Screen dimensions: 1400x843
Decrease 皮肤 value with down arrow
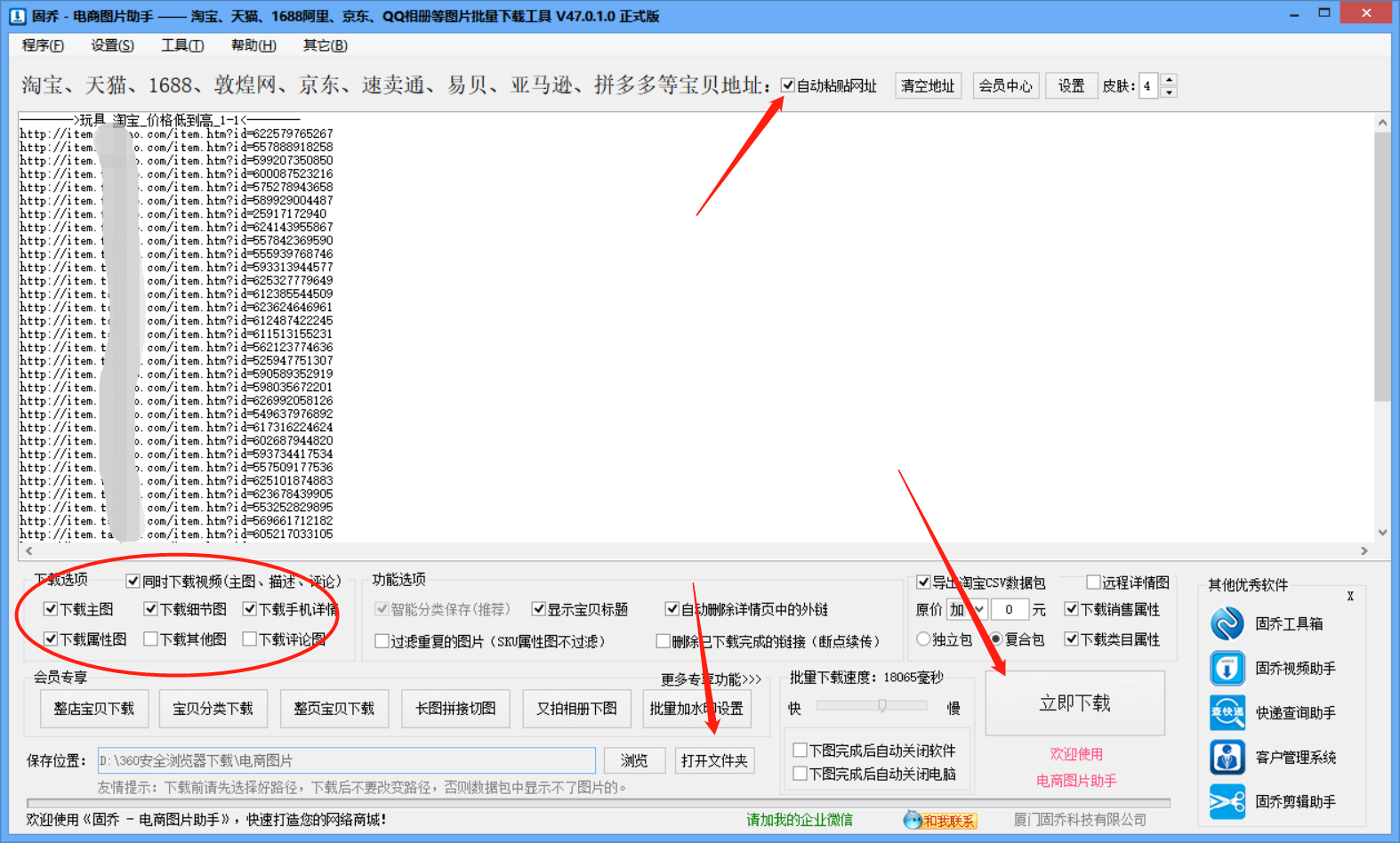click(1169, 92)
